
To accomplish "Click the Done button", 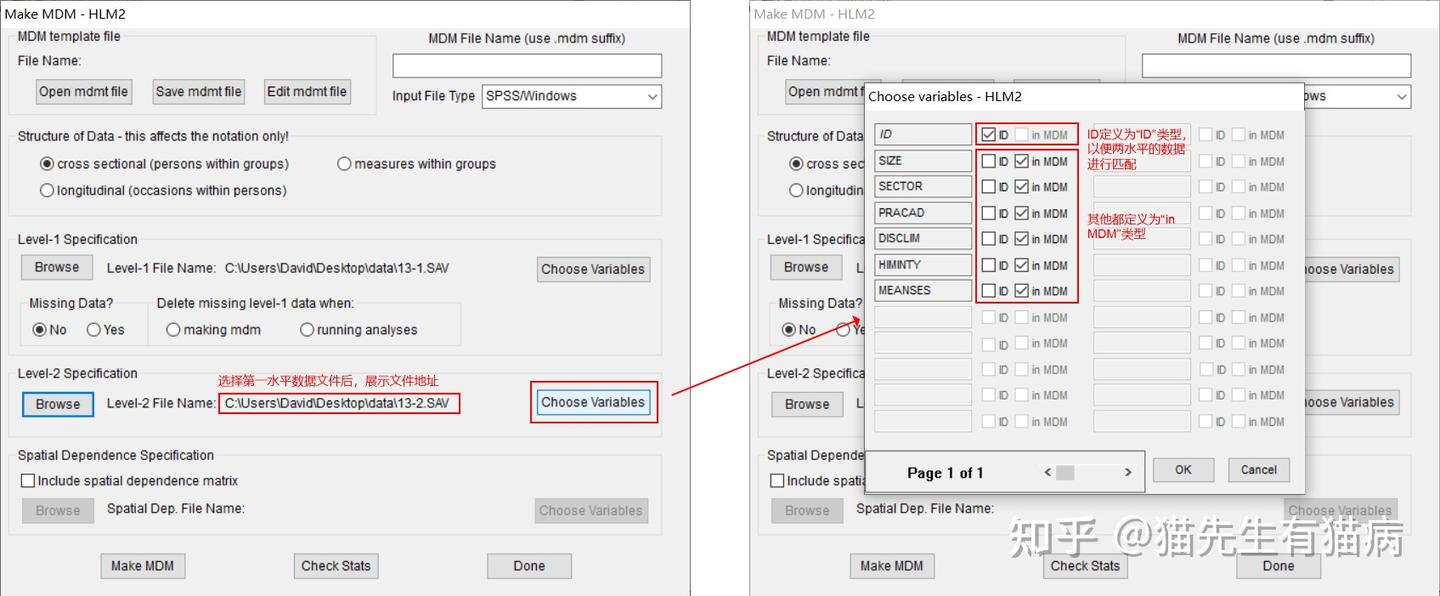I will 528,565.
